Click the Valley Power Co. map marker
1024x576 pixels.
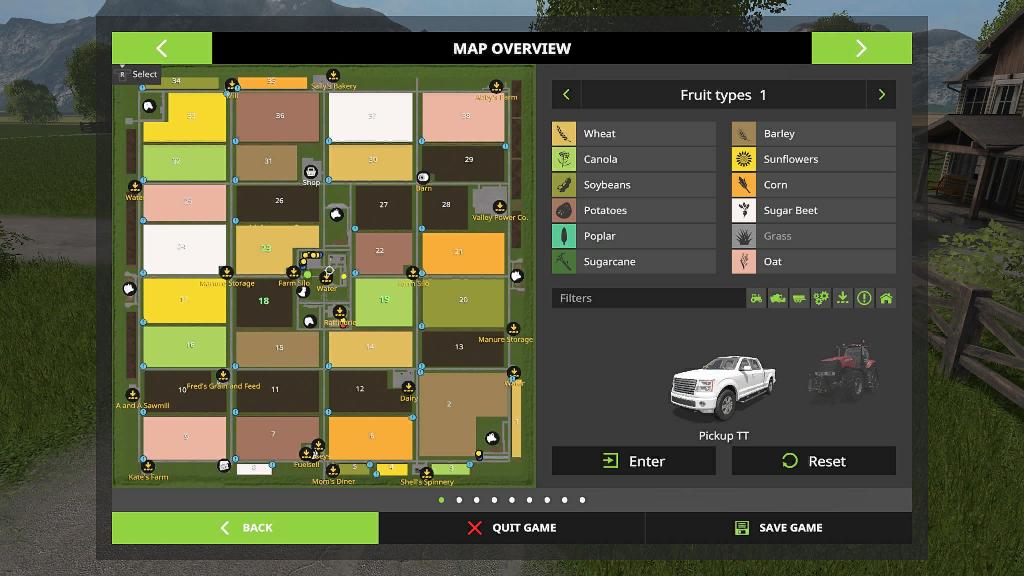pyautogui.click(x=497, y=205)
